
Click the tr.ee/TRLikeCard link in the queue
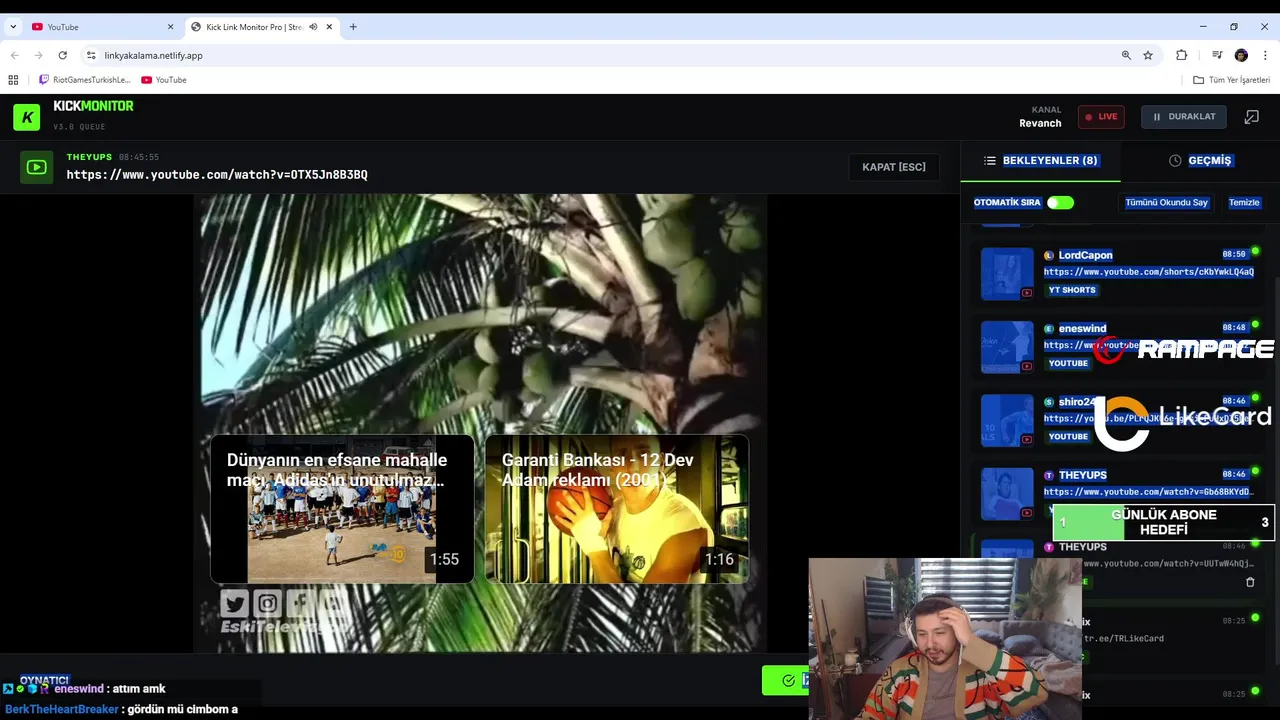pos(1123,638)
